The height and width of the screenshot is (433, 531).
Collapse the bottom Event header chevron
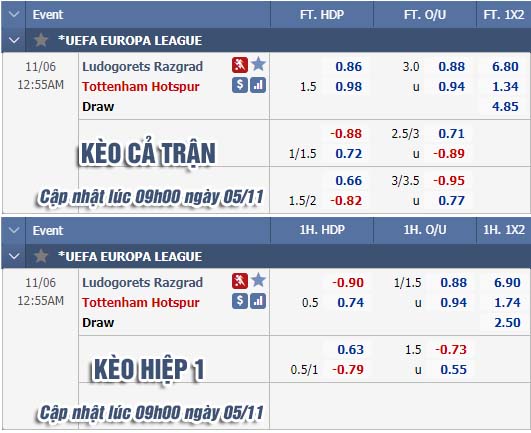(14, 231)
